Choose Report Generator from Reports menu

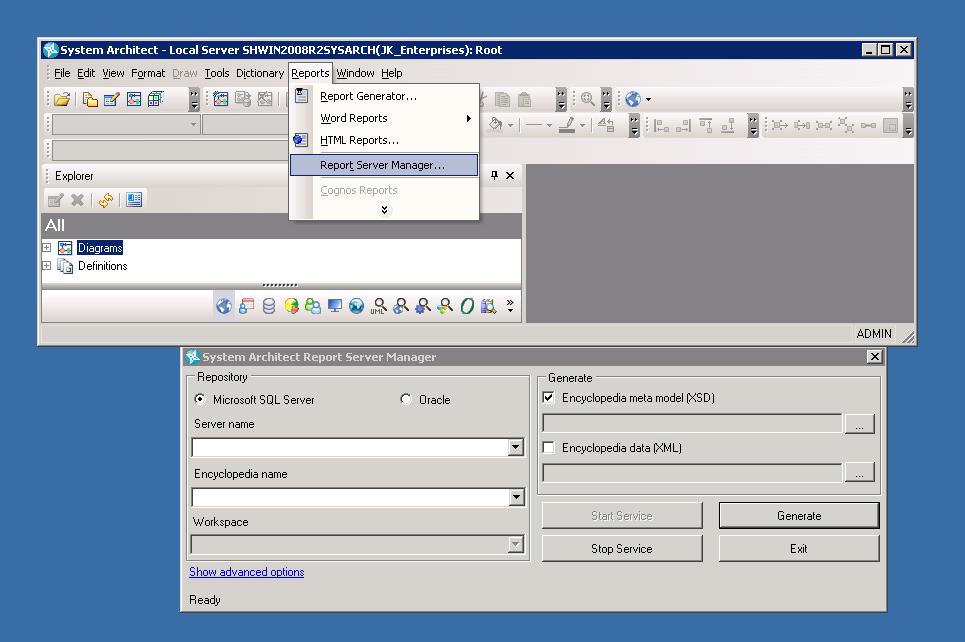[384, 96]
